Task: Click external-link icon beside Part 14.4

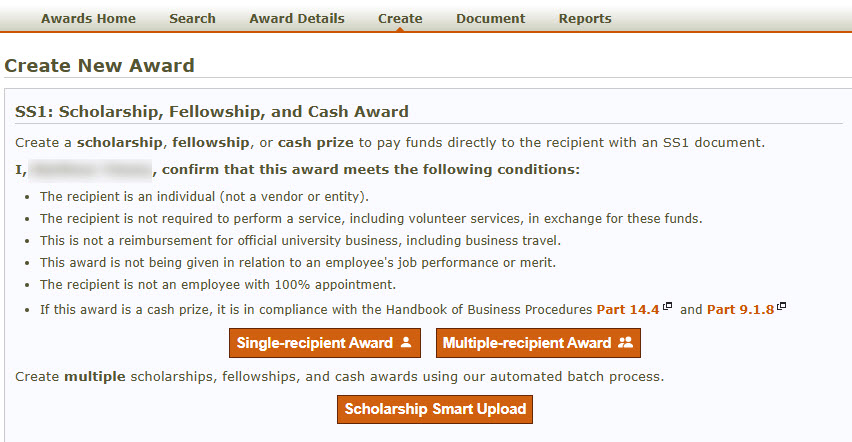Action: point(668,307)
